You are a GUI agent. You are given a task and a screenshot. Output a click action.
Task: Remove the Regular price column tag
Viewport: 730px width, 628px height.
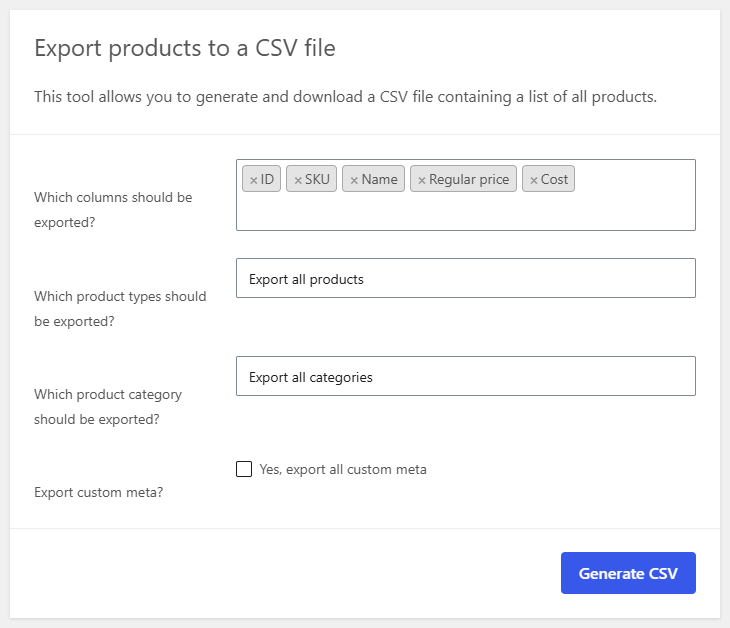[x=422, y=180]
